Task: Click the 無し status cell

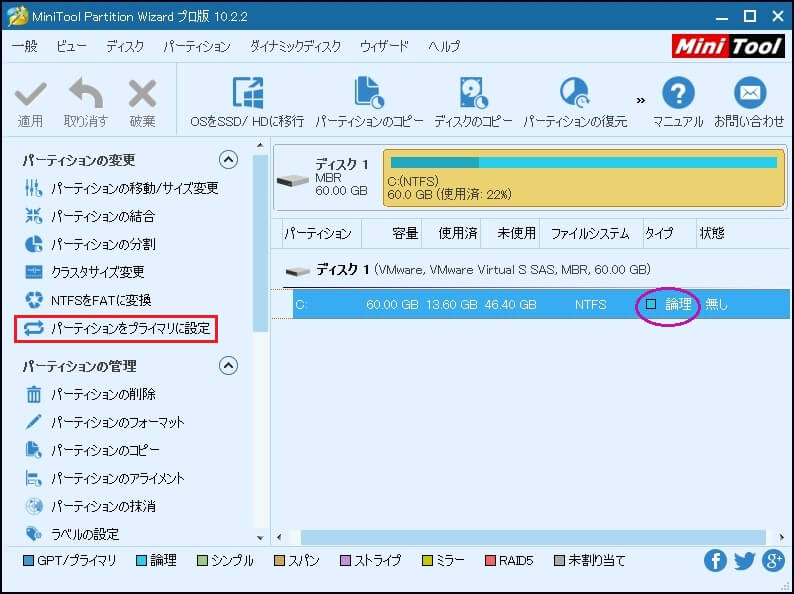Action: tap(716, 304)
